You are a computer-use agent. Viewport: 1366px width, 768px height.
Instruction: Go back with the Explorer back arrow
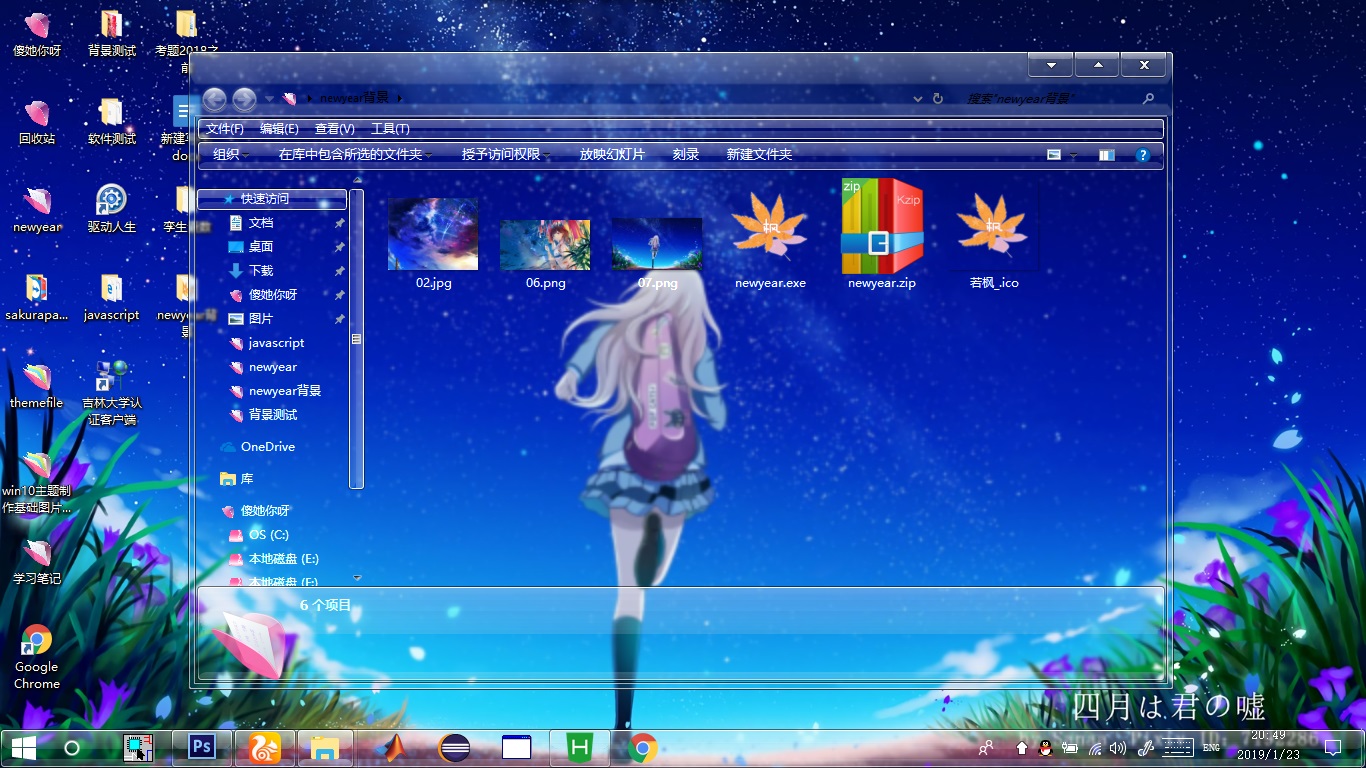[x=214, y=99]
